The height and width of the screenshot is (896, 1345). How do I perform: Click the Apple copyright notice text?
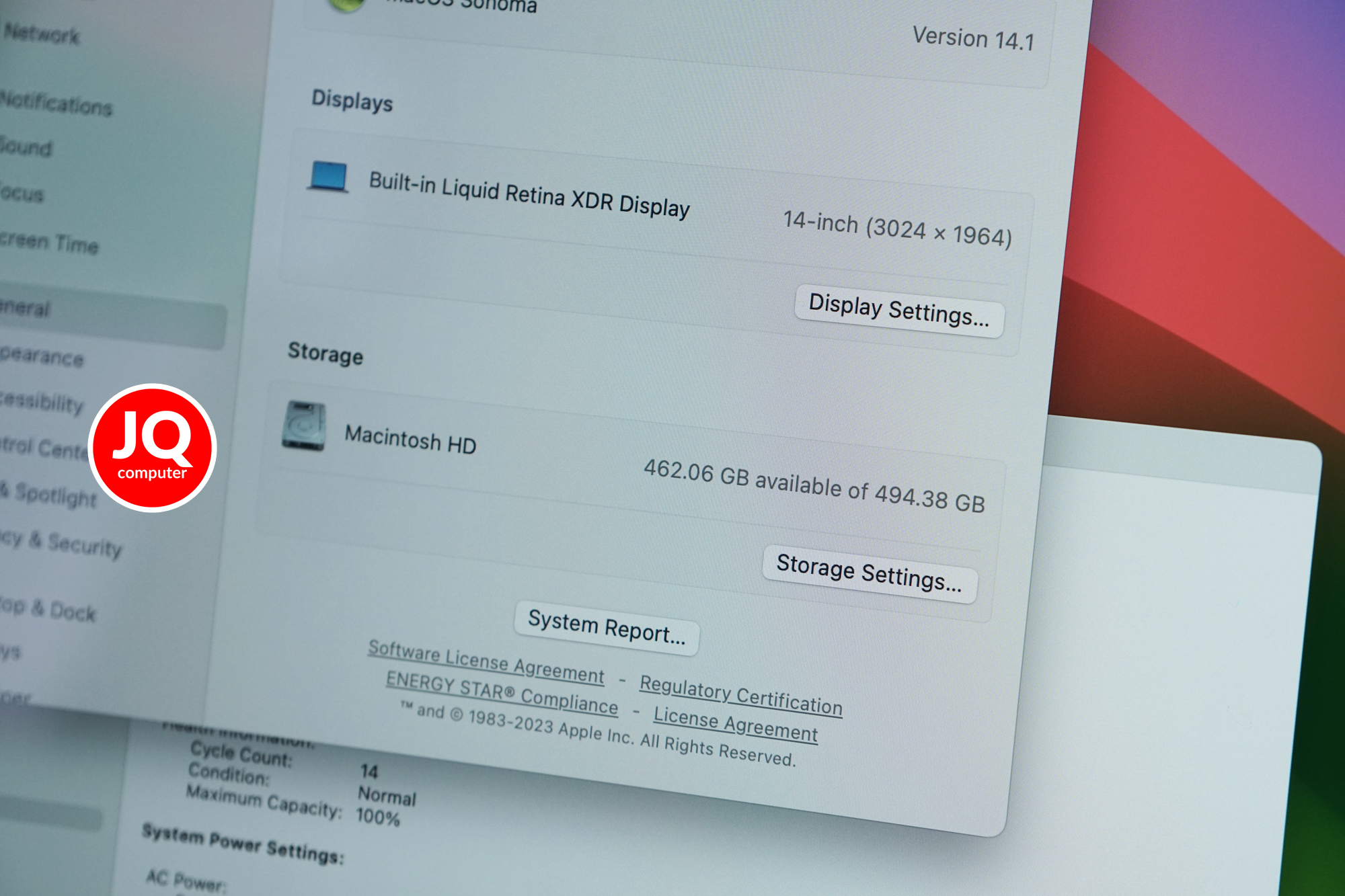598,733
